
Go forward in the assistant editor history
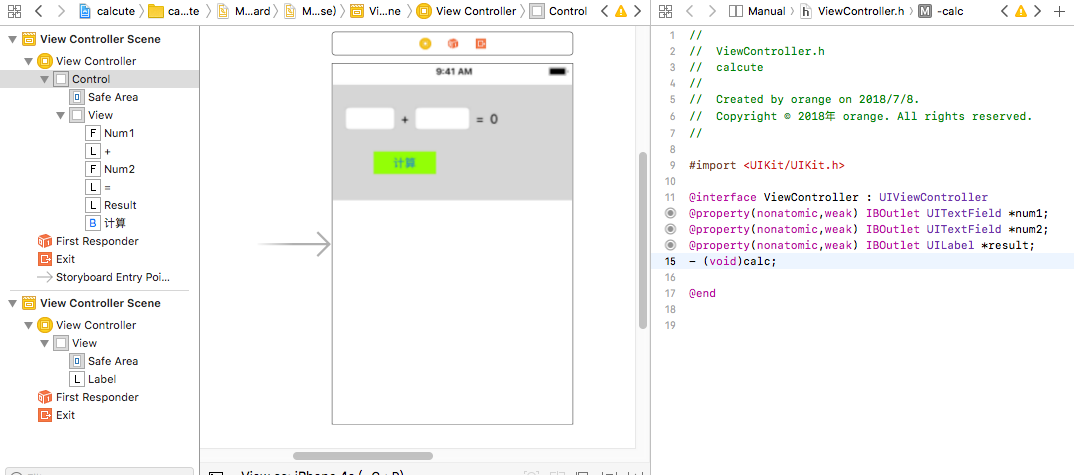[x=712, y=11]
